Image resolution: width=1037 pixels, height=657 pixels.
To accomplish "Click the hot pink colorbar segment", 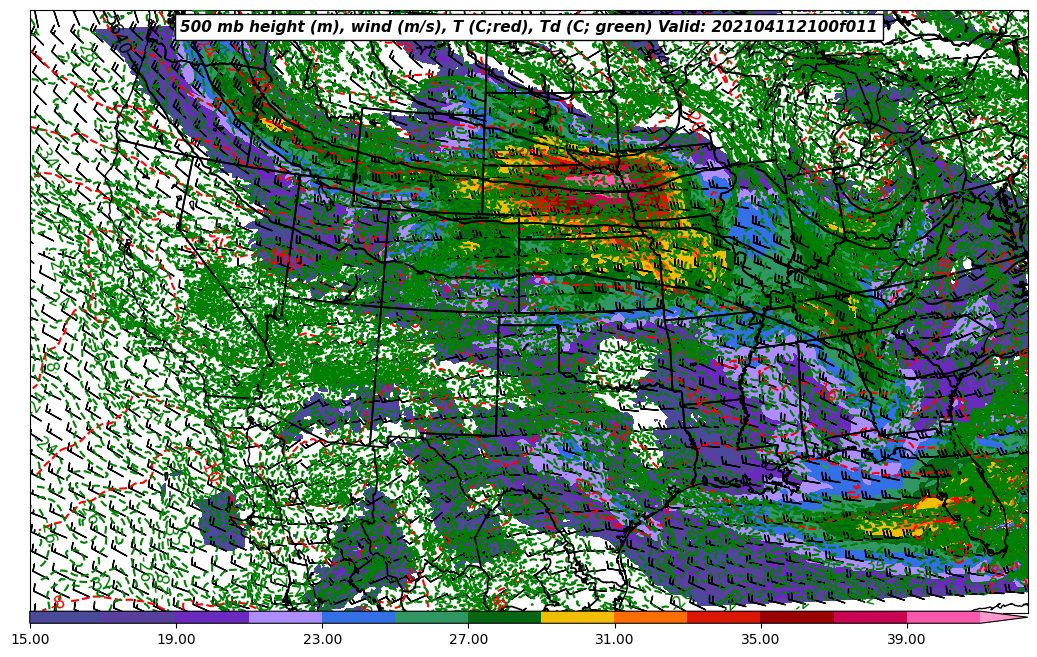I will coord(943,618).
